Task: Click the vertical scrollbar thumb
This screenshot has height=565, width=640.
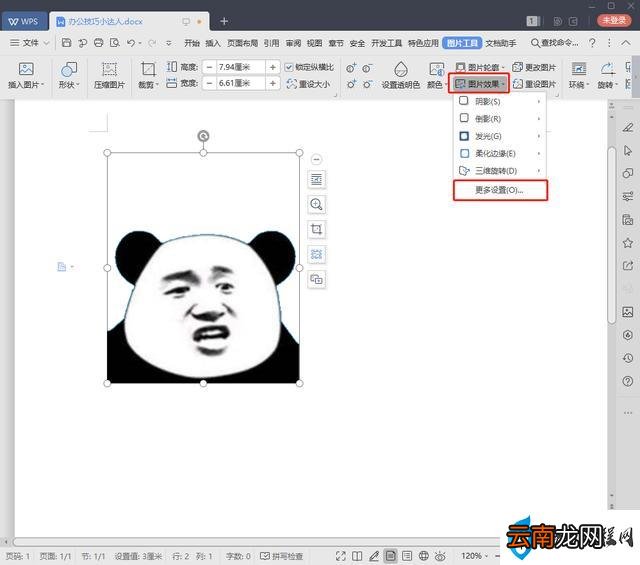Action: click(x=611, y=236)
